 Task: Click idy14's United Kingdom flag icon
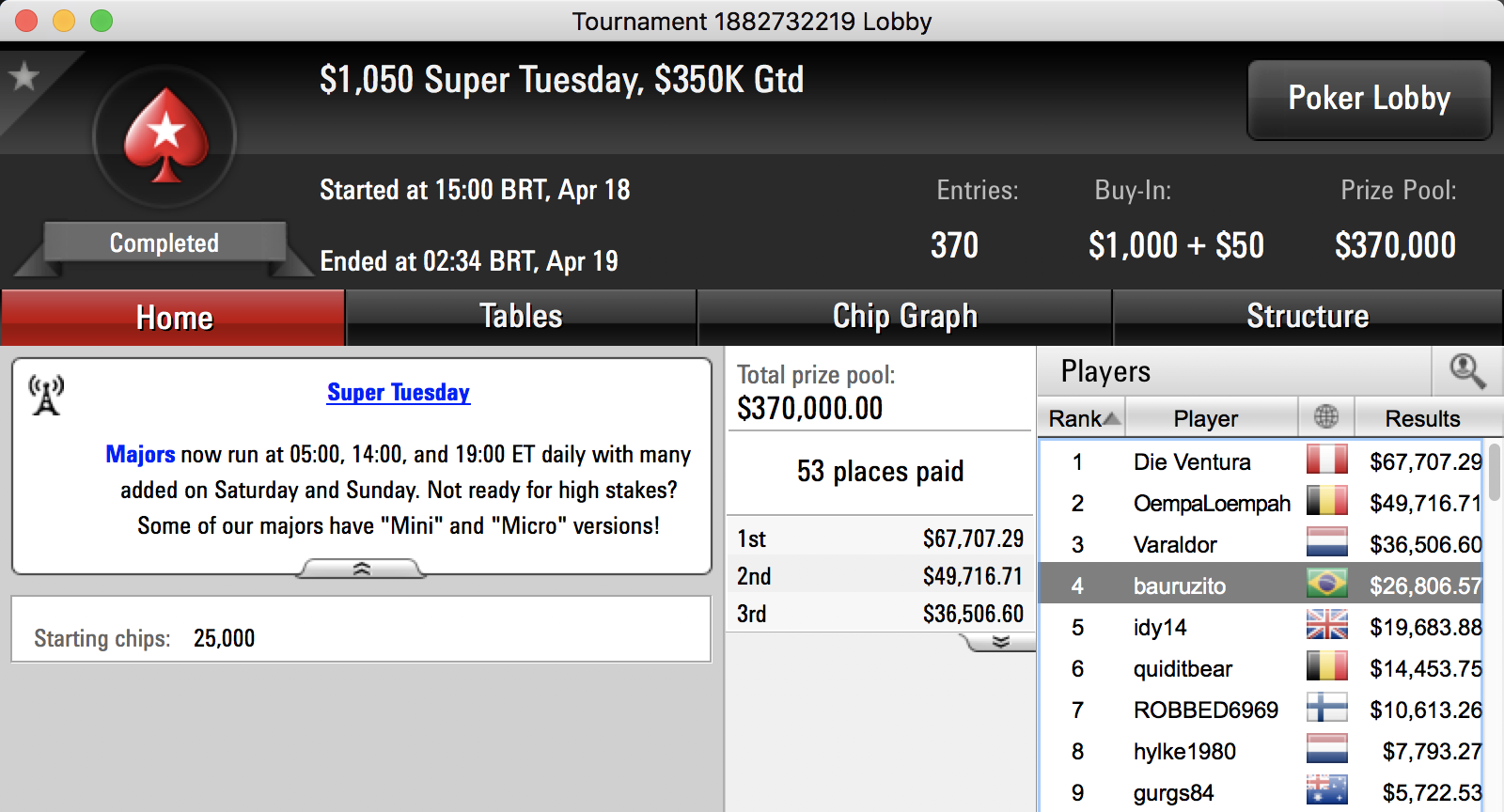click(x=1327, y=626)
